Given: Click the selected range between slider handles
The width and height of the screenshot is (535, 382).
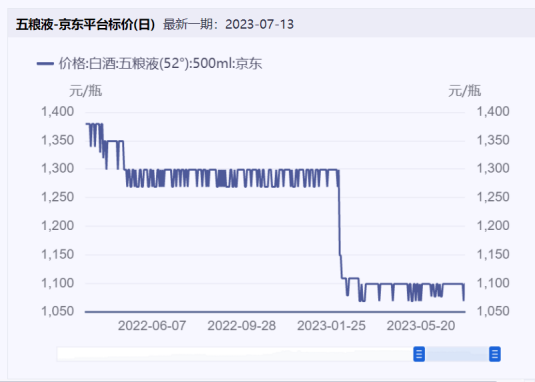Looking at the screenshot, I should 457,354.
